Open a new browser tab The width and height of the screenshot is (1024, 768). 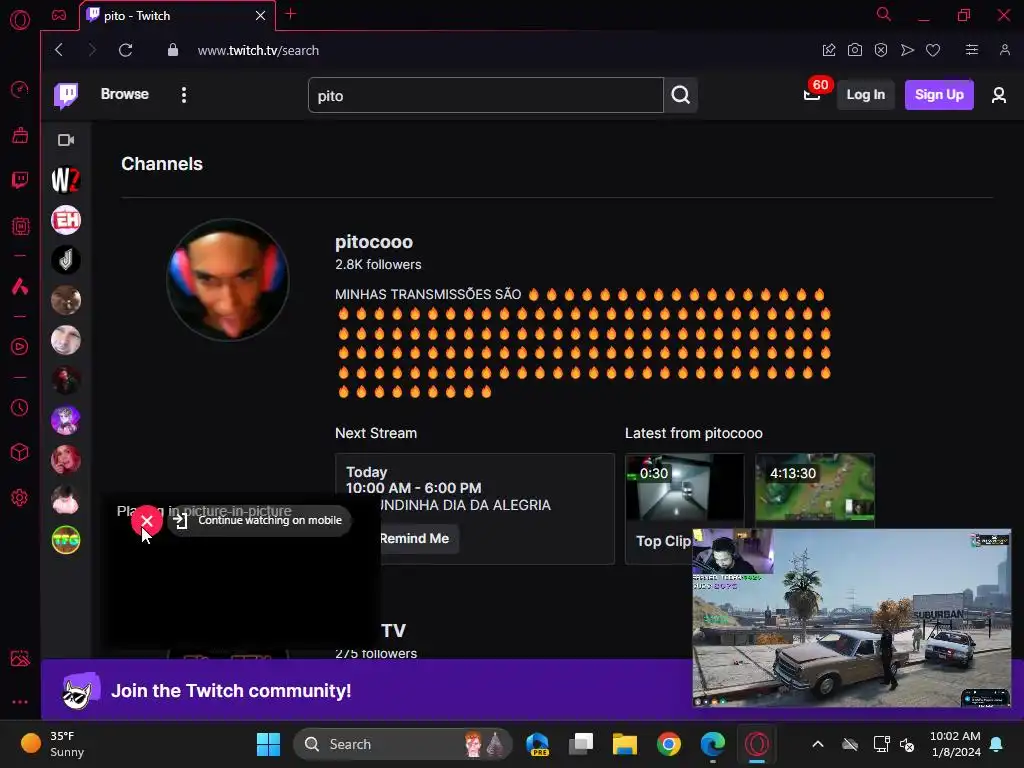click(x=291, y=14)
